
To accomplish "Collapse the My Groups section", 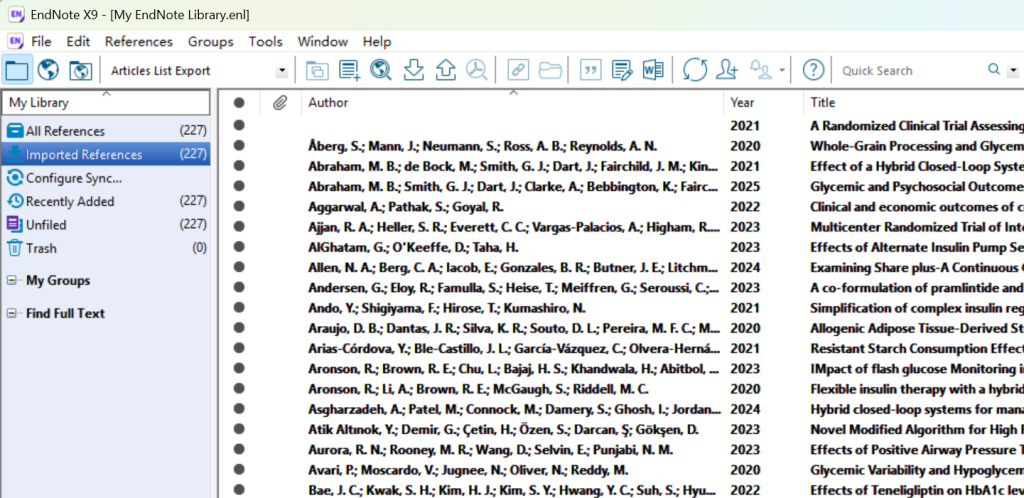I will coord(11,281).
